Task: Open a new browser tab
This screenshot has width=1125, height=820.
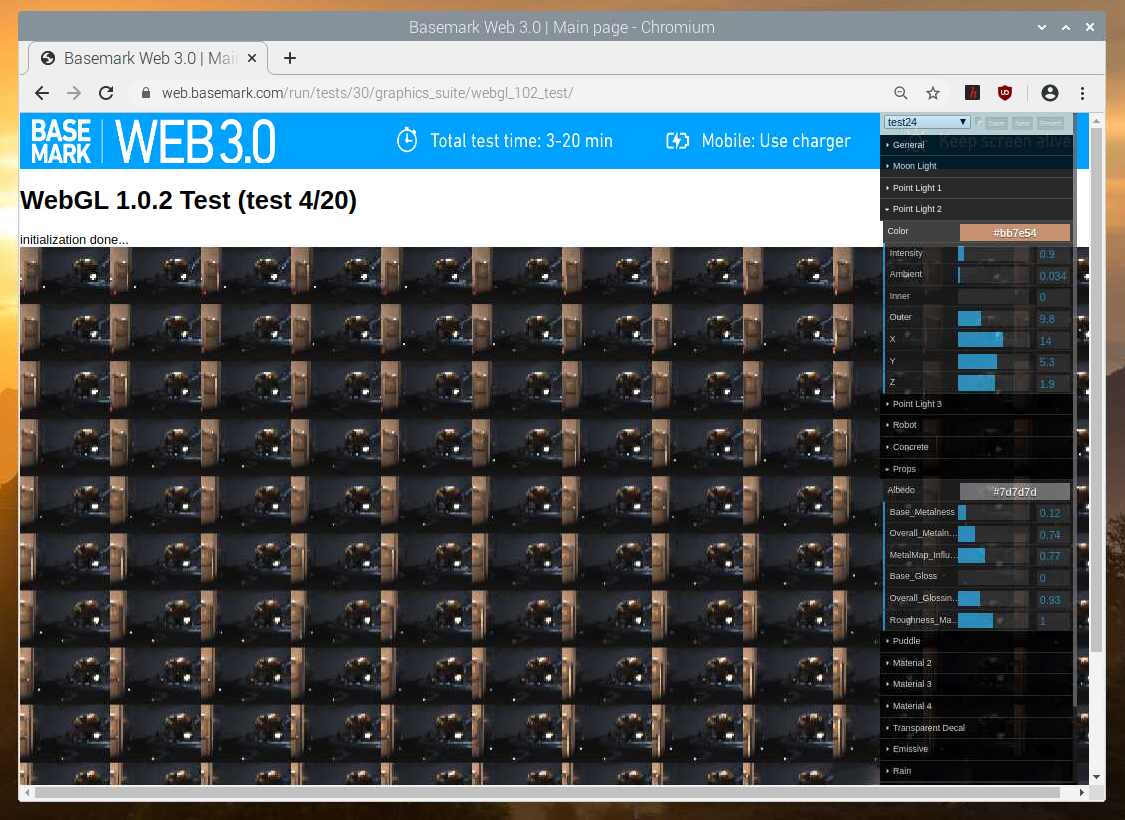Action: coord(290,58)
